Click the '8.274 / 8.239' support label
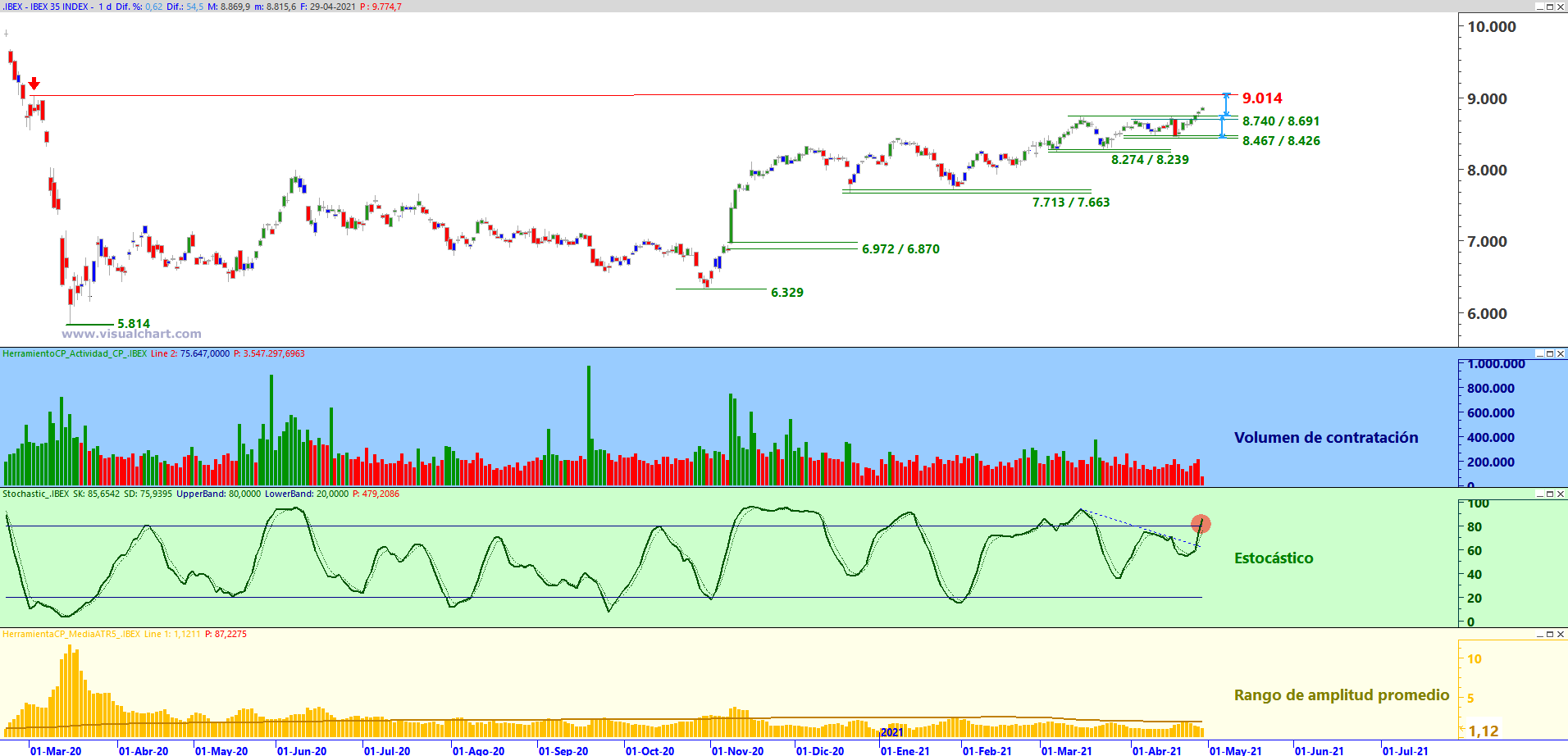The image size is (1568, 756). tap(1150, 160)
